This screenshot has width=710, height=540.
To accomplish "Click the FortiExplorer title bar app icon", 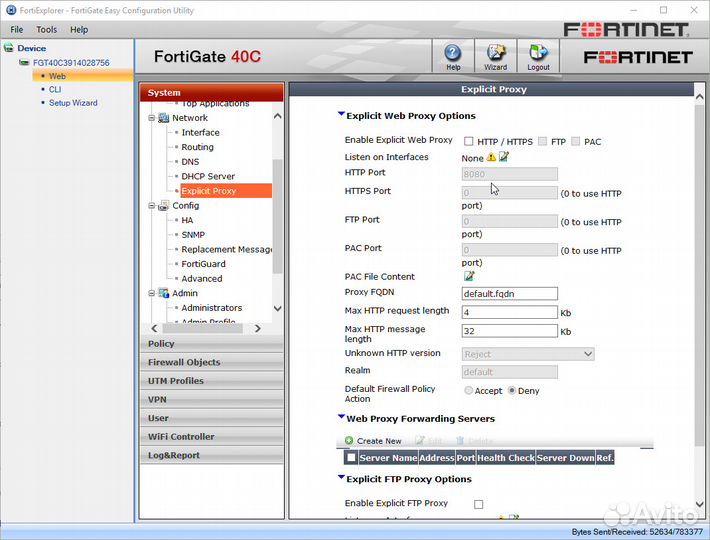I will tap(11, 10).
